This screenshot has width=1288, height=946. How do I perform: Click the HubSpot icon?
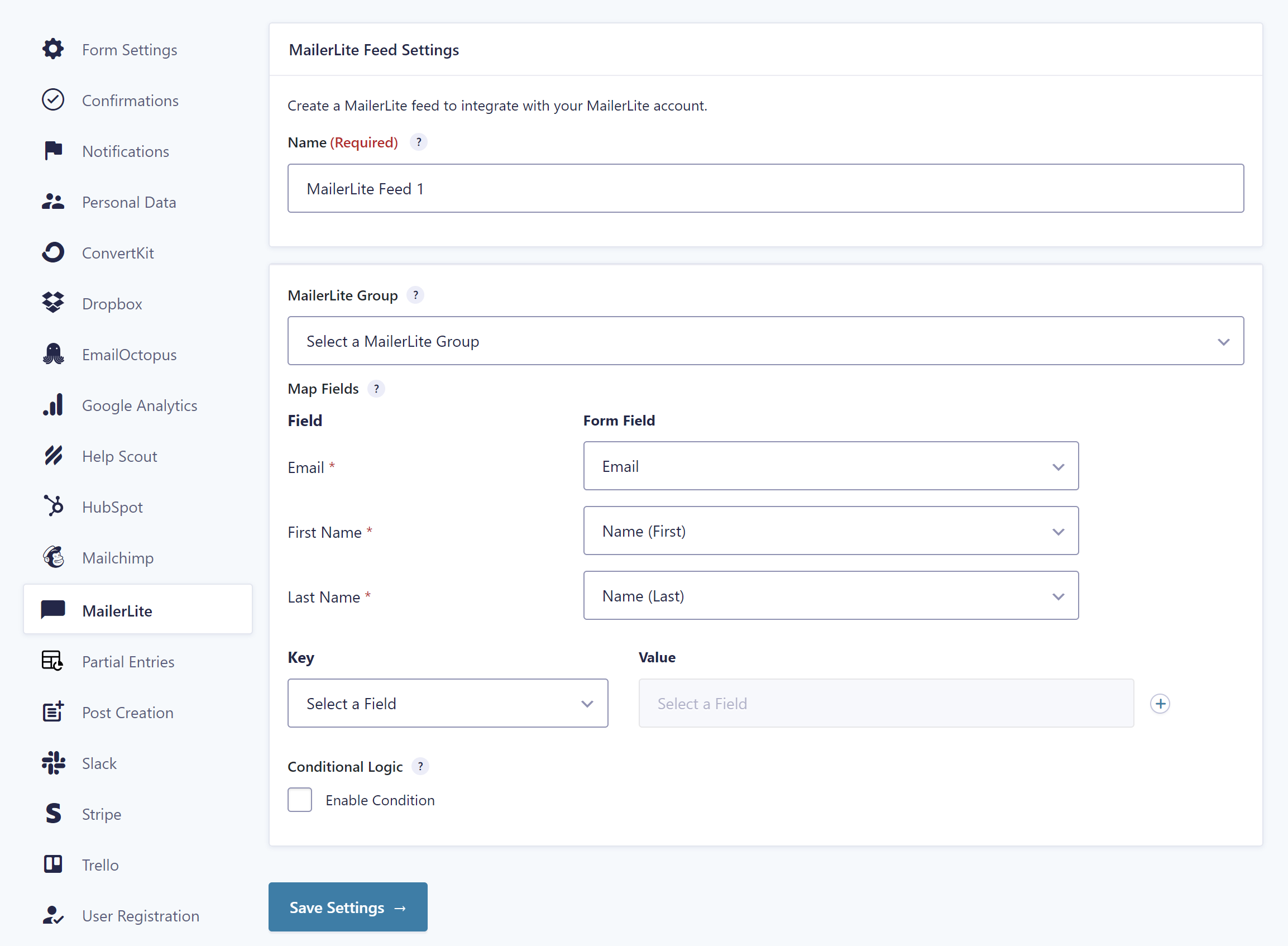(54, 507)
